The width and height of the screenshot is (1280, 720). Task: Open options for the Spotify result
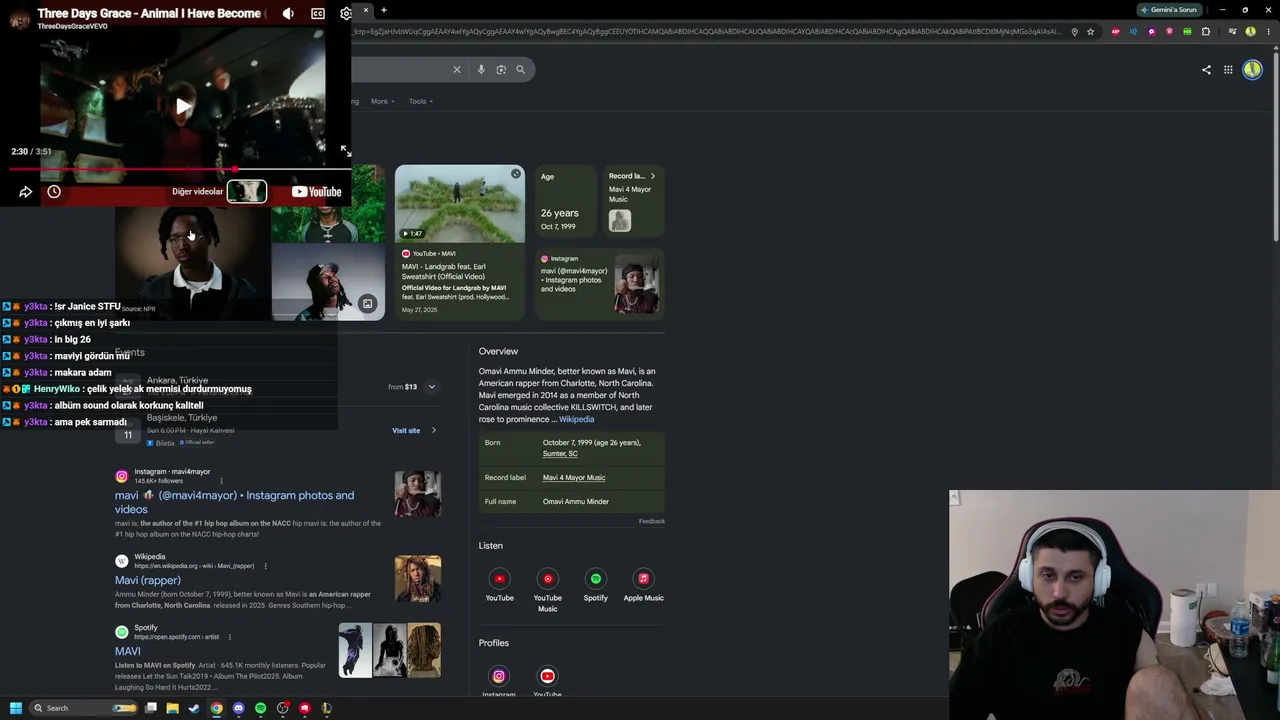pos(229,637)
